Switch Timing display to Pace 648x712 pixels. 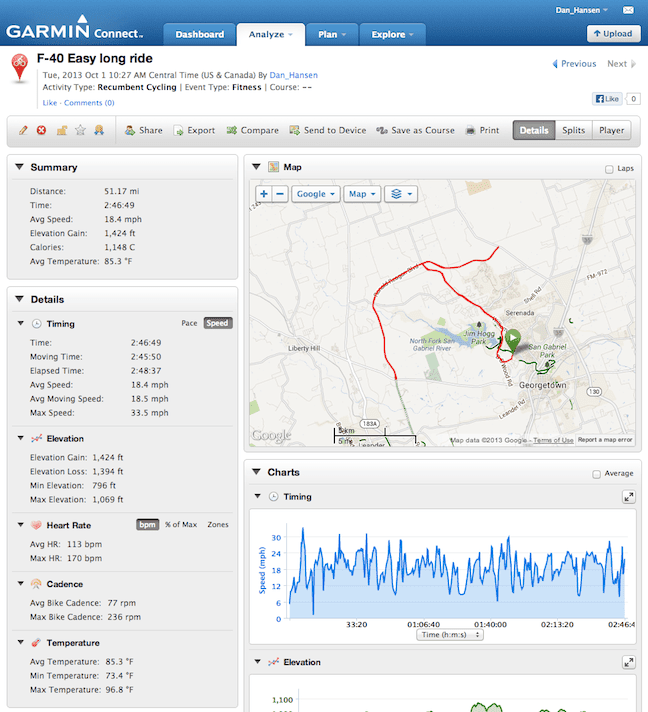coord(189,323)
